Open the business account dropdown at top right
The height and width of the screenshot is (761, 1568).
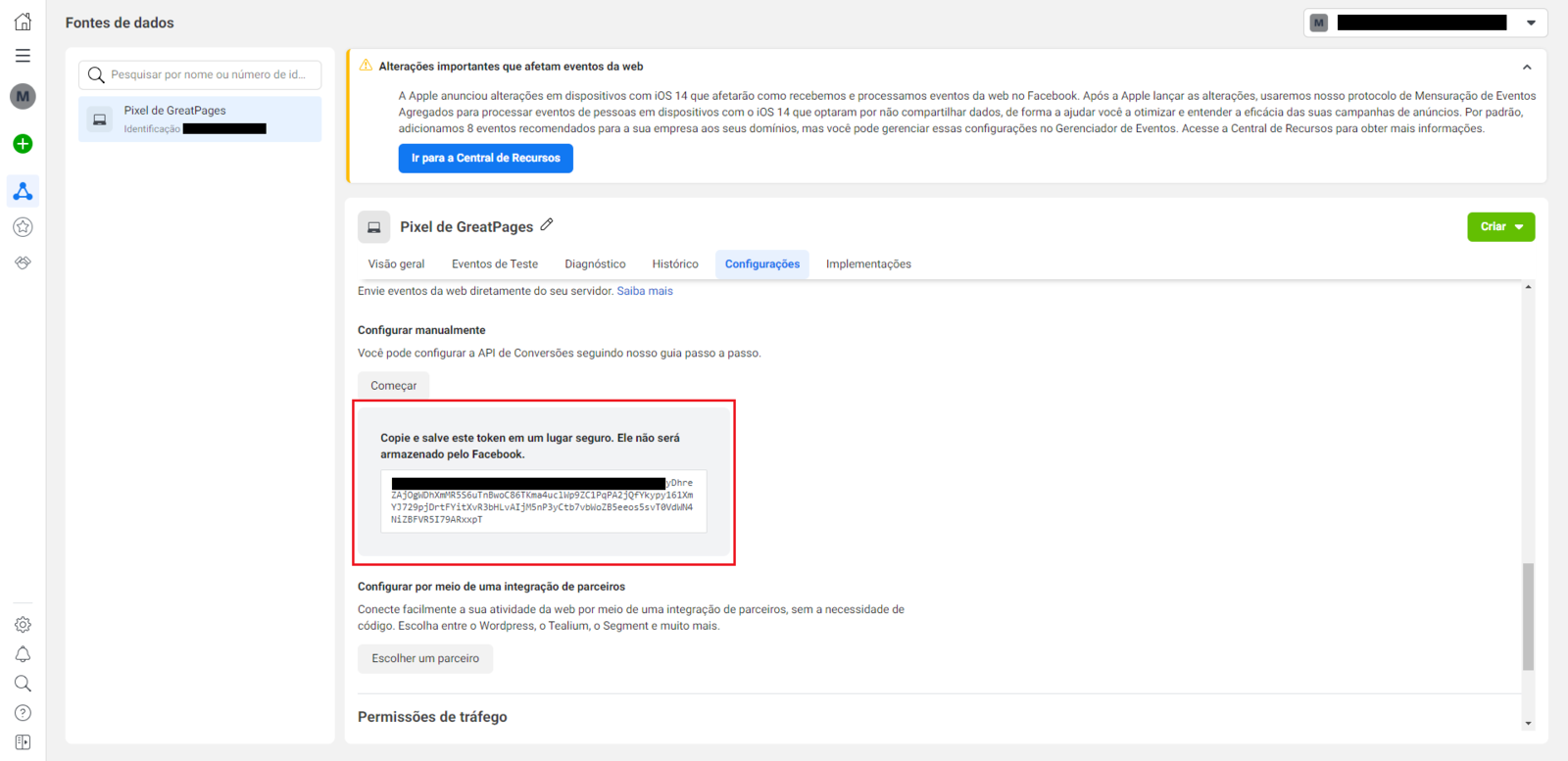(1425, 23)
